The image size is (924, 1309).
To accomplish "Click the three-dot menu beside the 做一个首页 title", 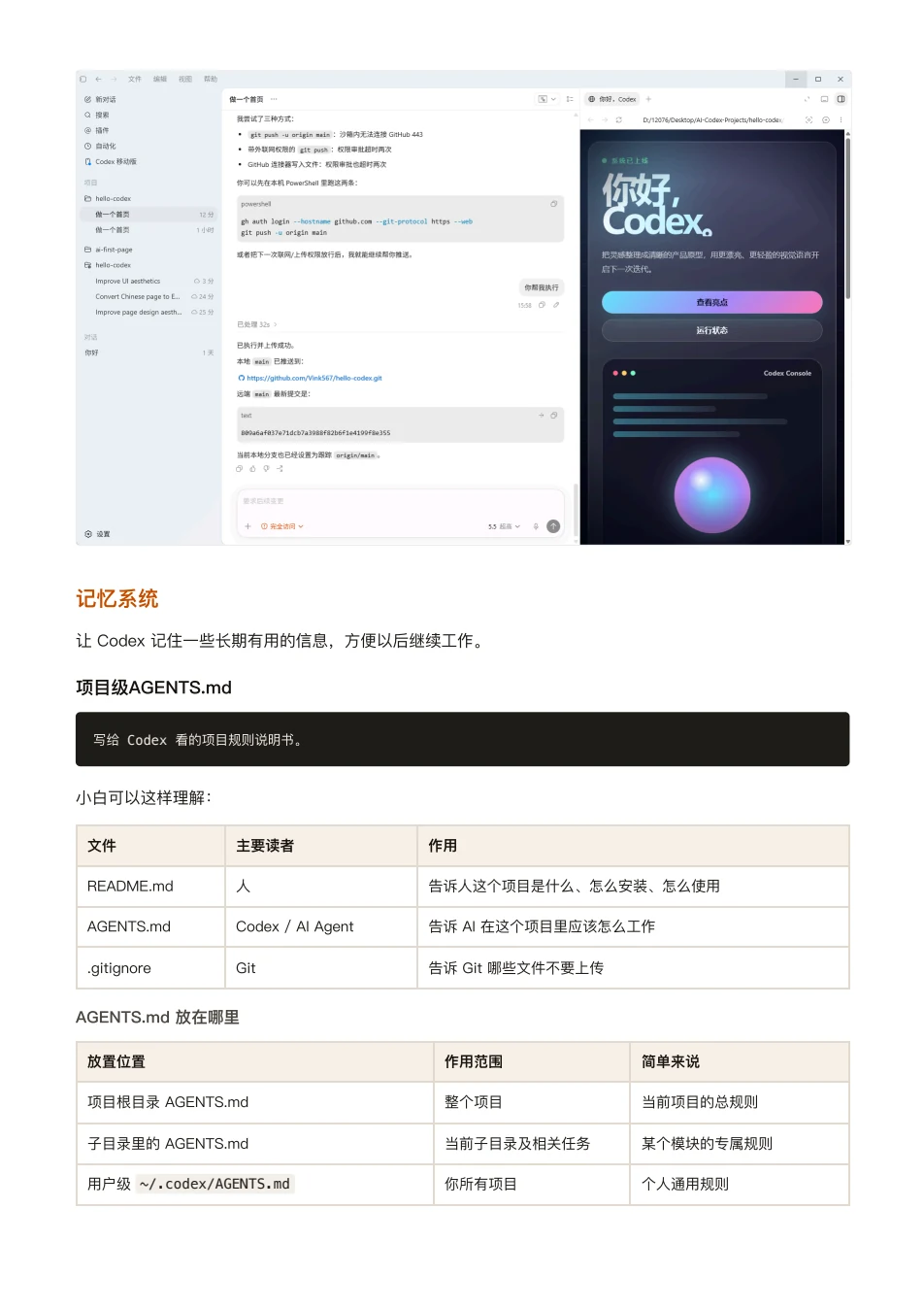I will pos(274,99).
